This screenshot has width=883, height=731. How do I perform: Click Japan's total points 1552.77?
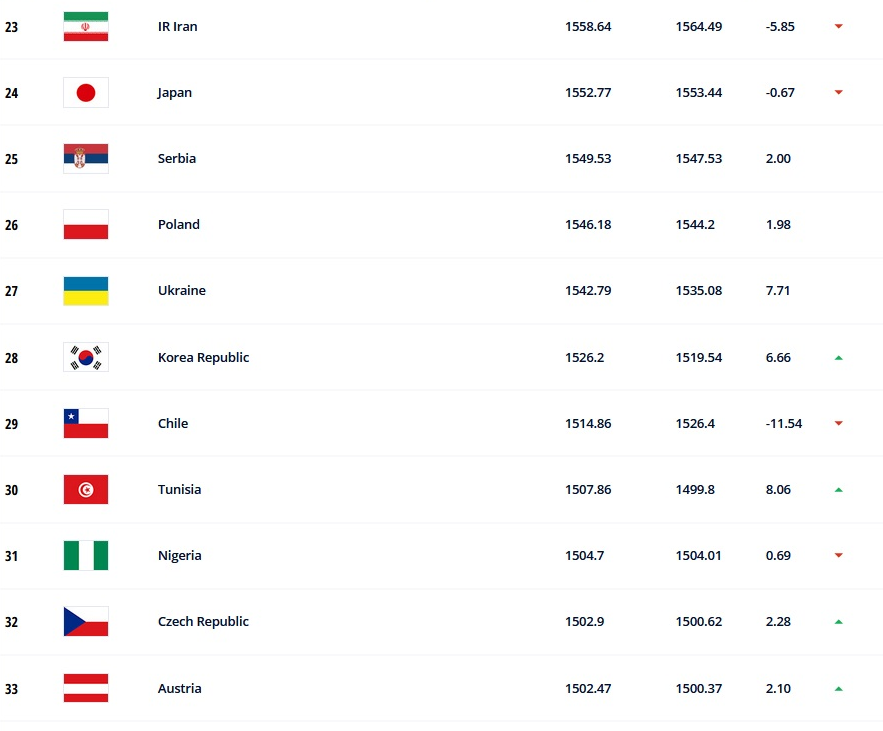(588, 93)
